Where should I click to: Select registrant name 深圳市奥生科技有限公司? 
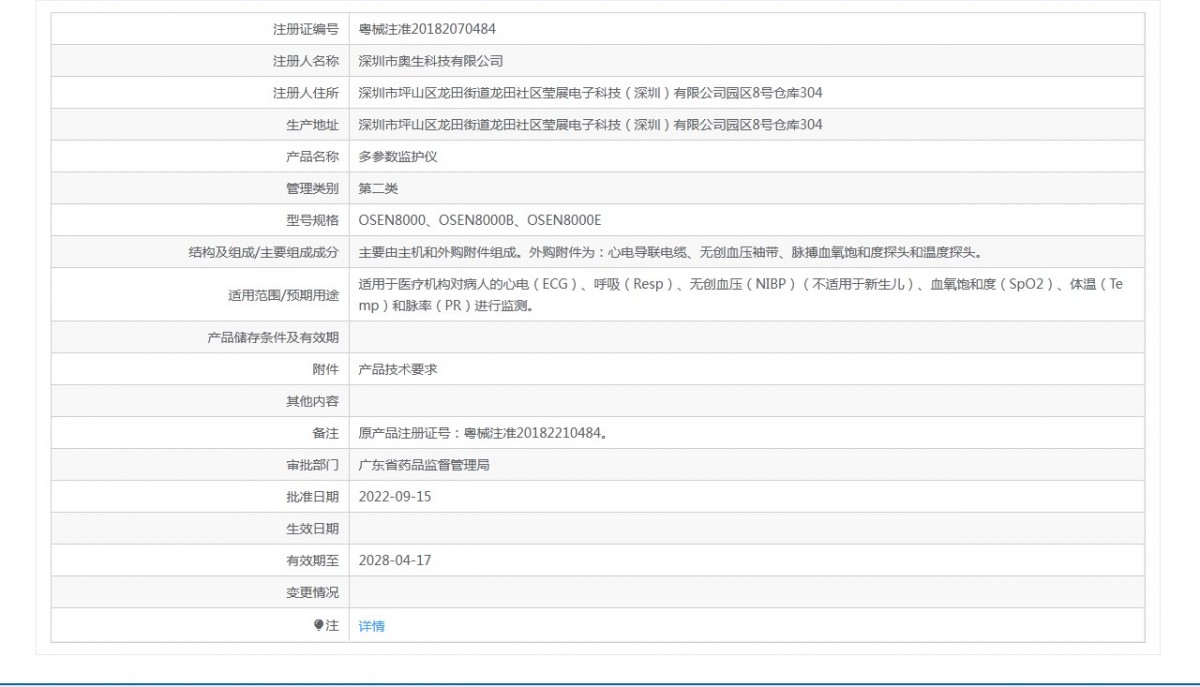[x=431, y=61]
